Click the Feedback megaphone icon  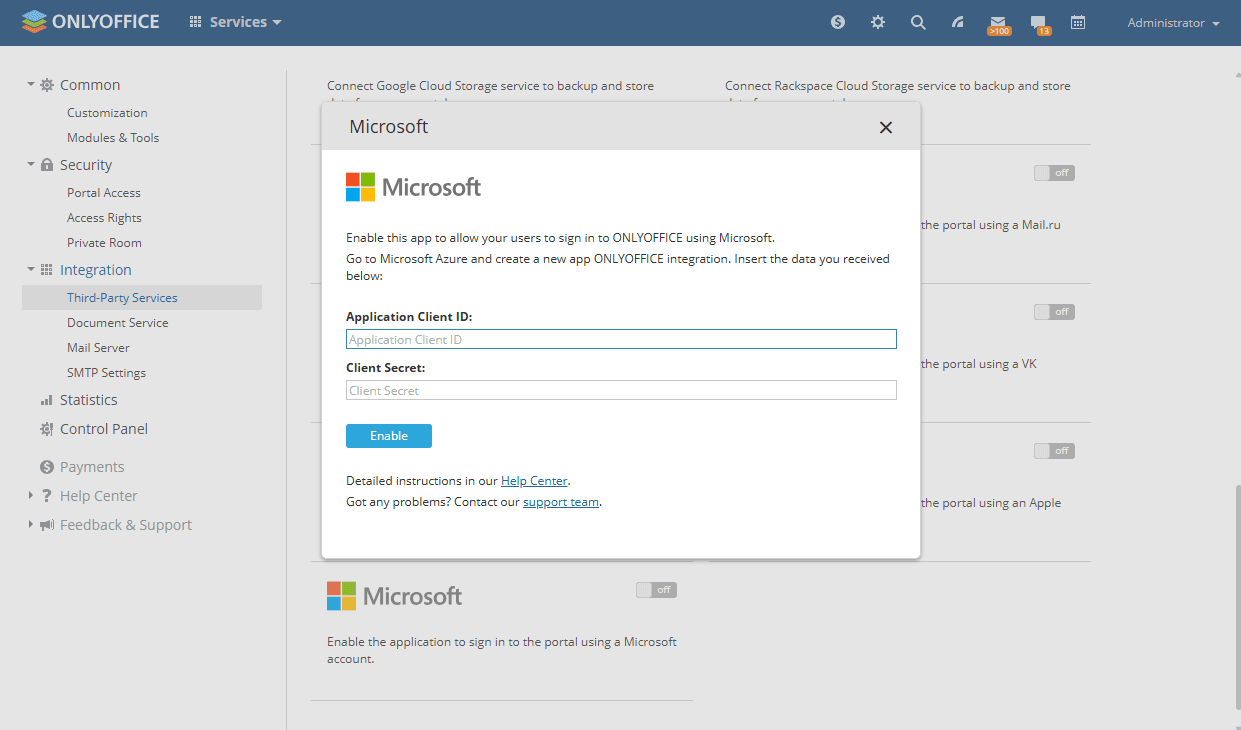47,525
